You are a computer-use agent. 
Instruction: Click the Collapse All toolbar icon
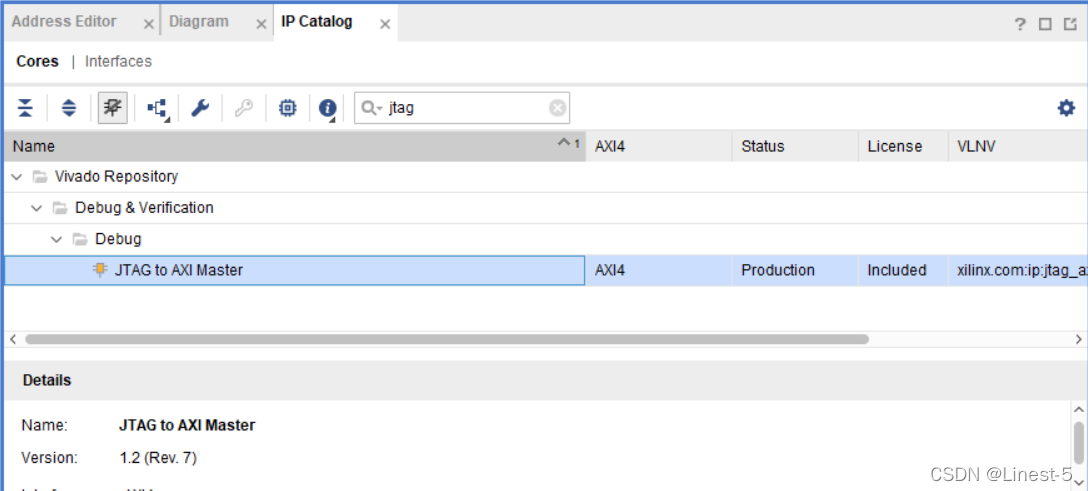pyautogui.click(x=25, y=108)
